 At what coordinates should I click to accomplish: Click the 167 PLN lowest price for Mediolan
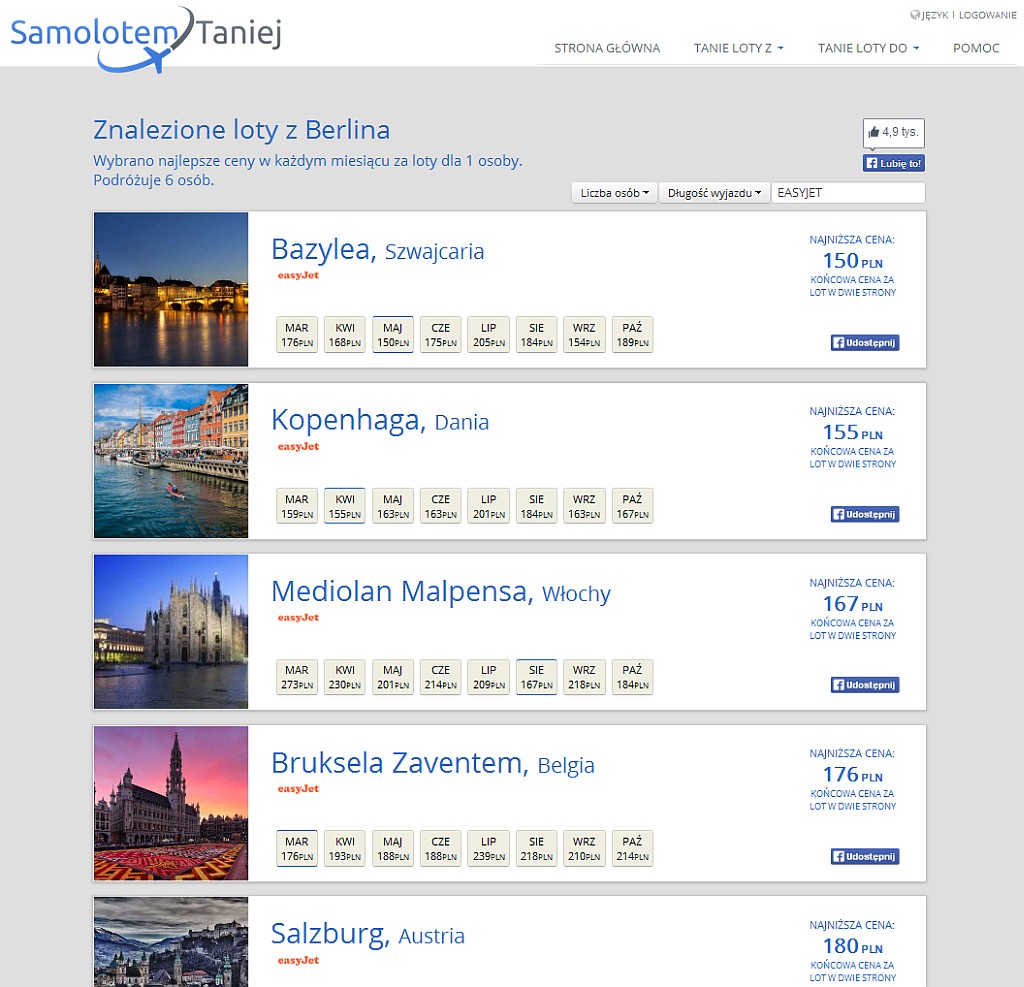click(852, 604)
